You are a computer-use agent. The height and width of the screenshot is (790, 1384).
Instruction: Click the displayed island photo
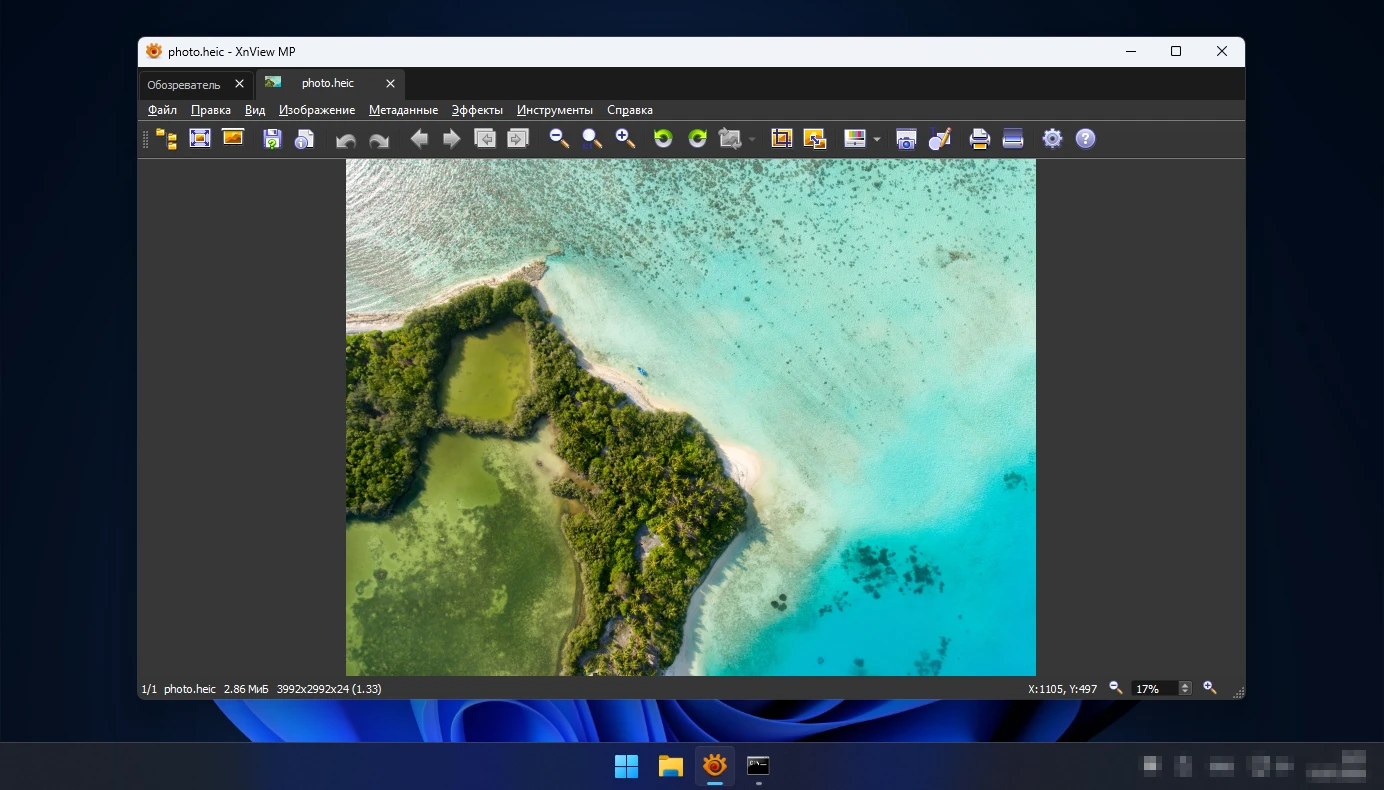point(691,417)
